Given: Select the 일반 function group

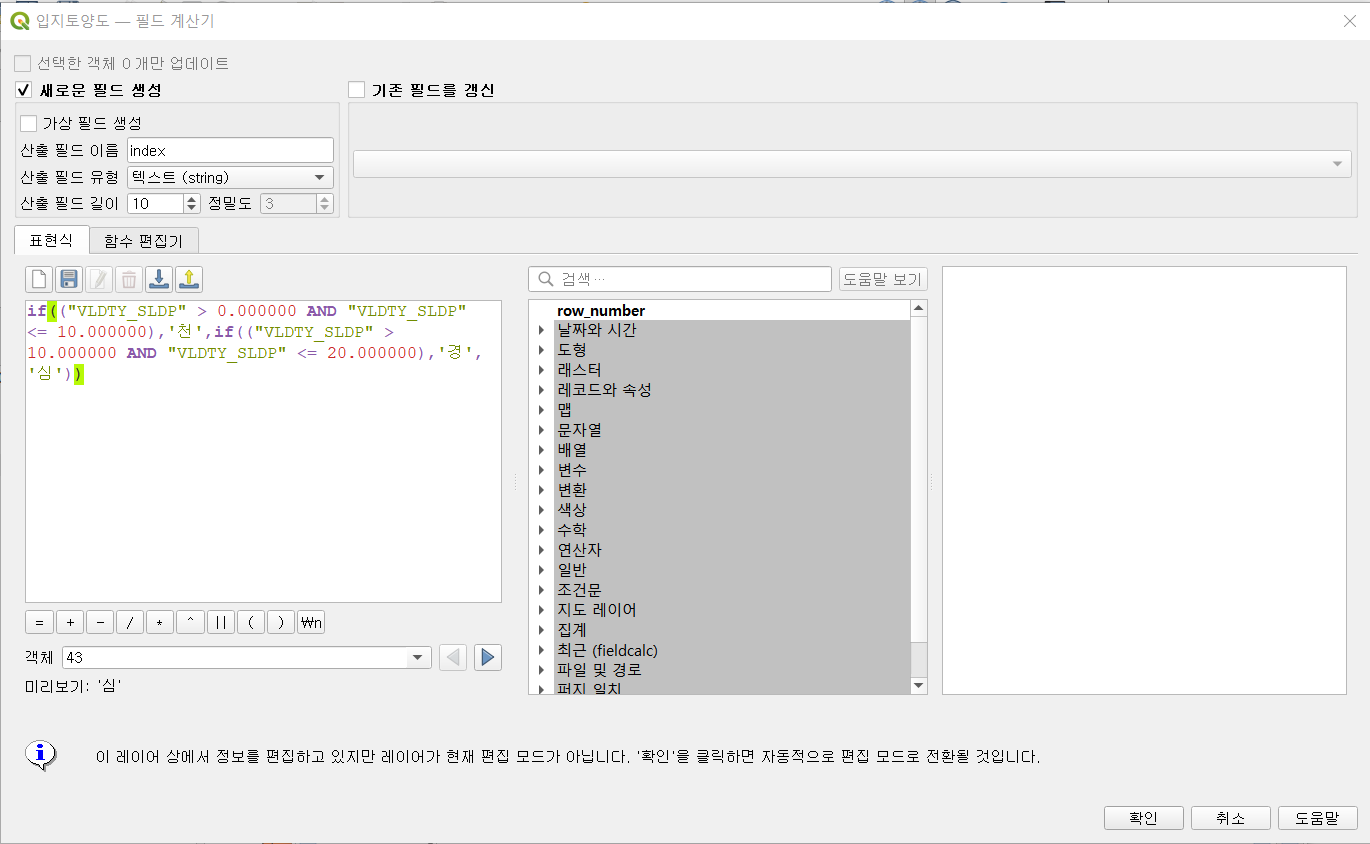Looking at the screenshot, I should pos(572,570).
